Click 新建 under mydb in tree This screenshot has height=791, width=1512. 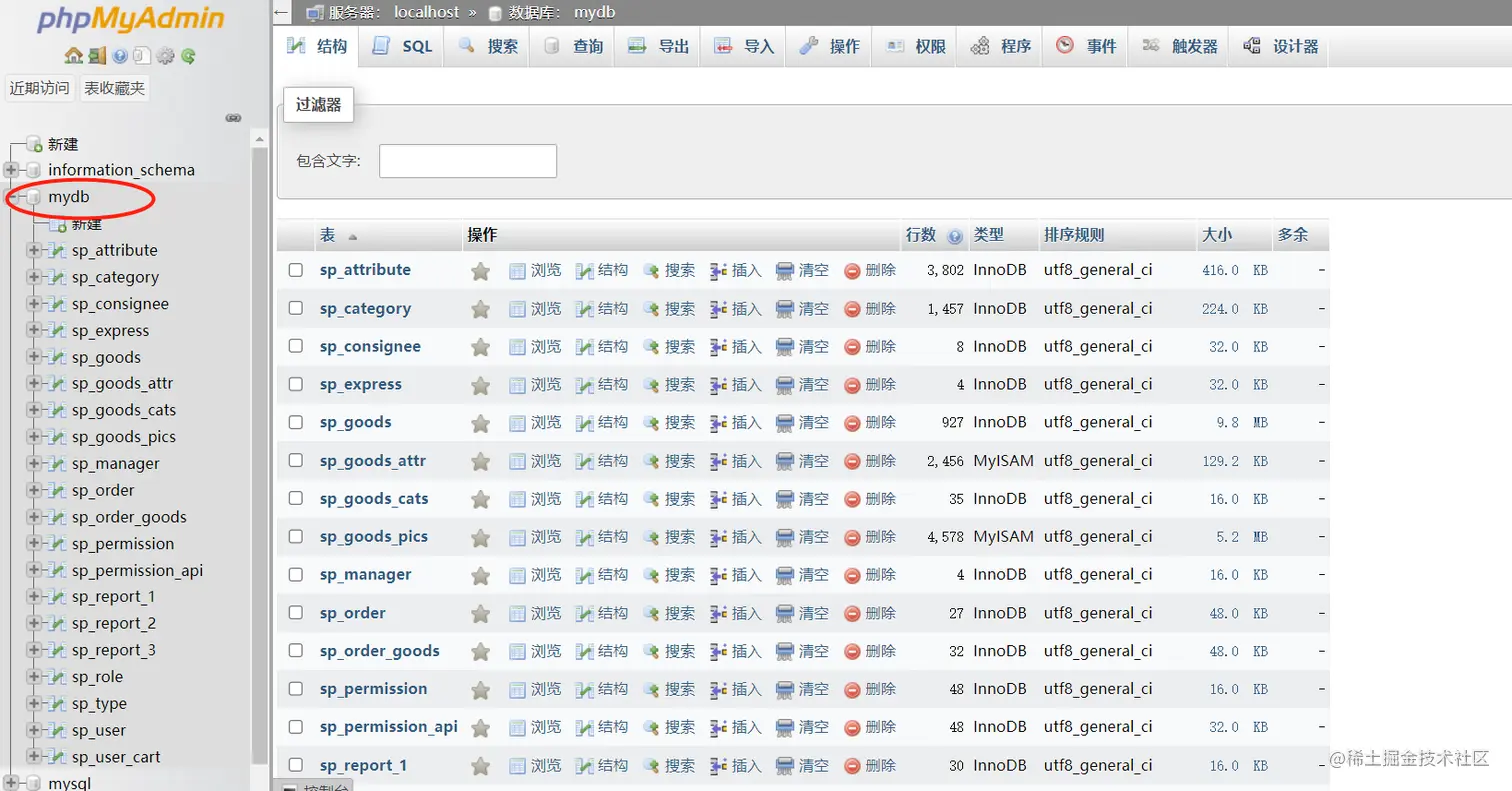[x=86, y=224]
